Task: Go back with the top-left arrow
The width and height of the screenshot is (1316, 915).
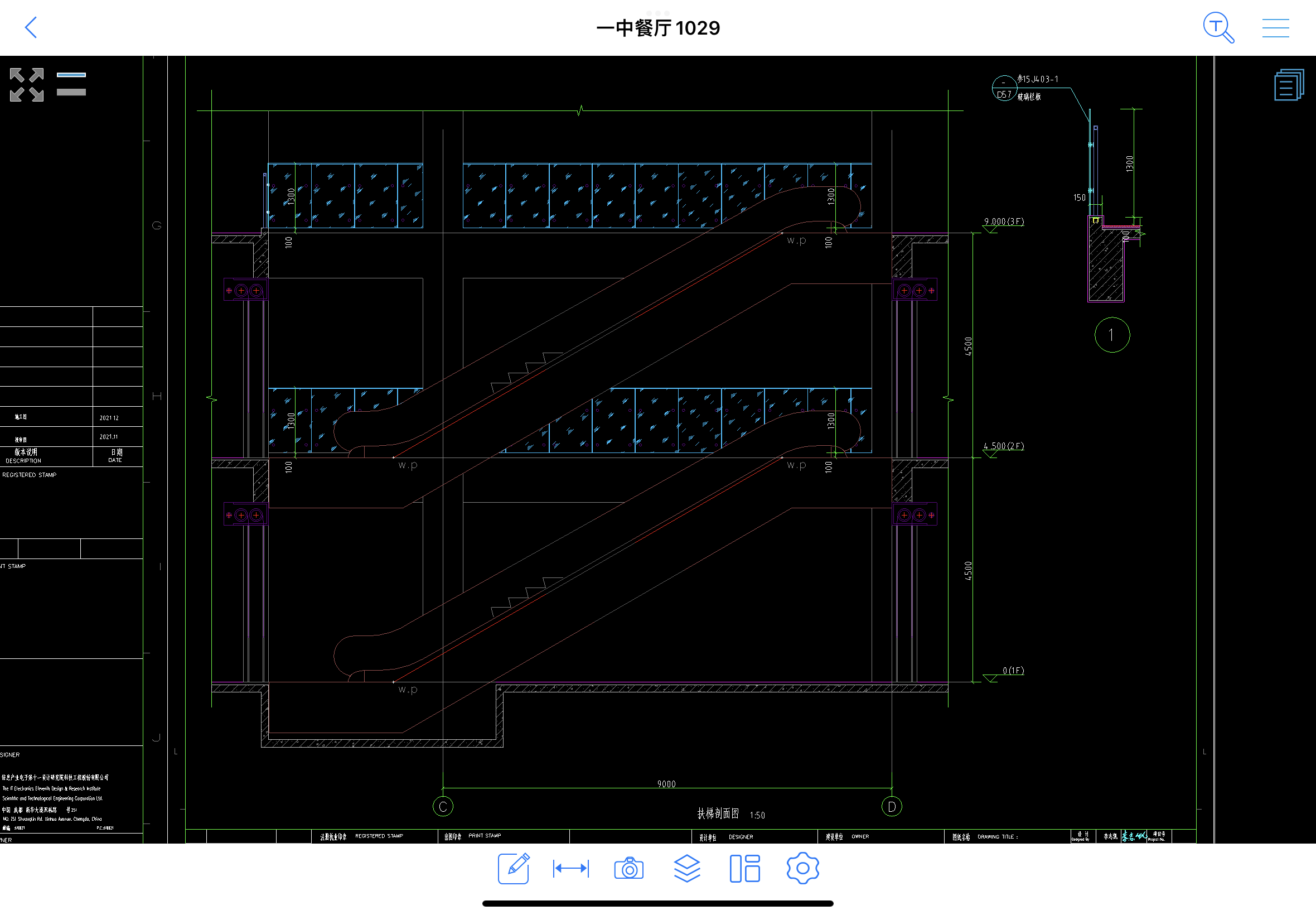Action: 31,27
